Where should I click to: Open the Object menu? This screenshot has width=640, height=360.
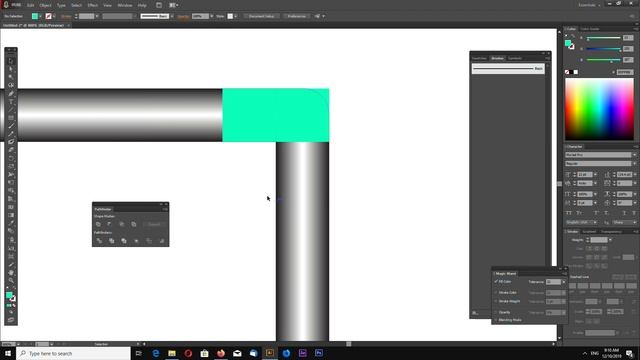point(45,5)
